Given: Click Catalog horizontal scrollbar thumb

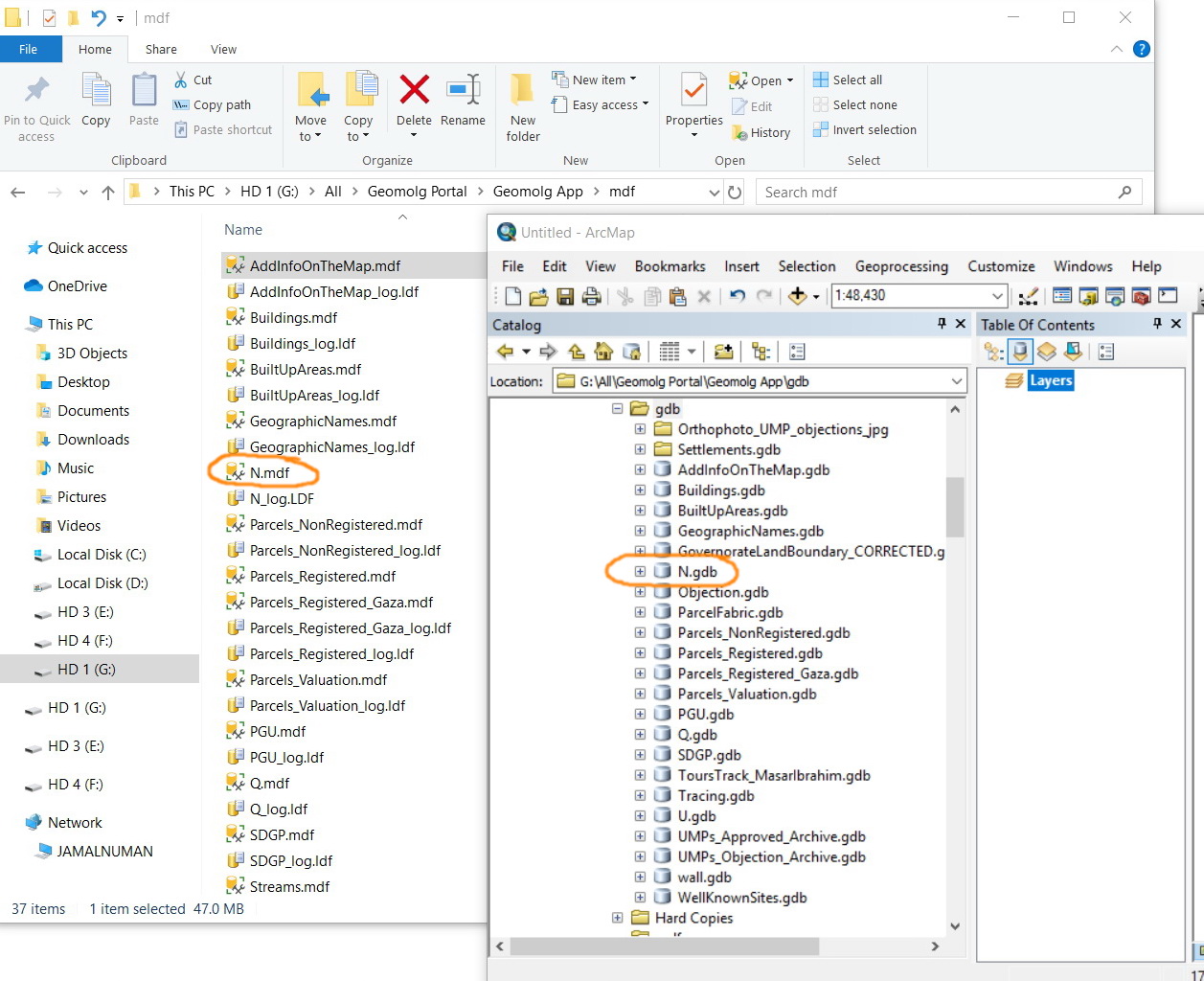Looking at the screenshot, I should [x=665, y=947].
